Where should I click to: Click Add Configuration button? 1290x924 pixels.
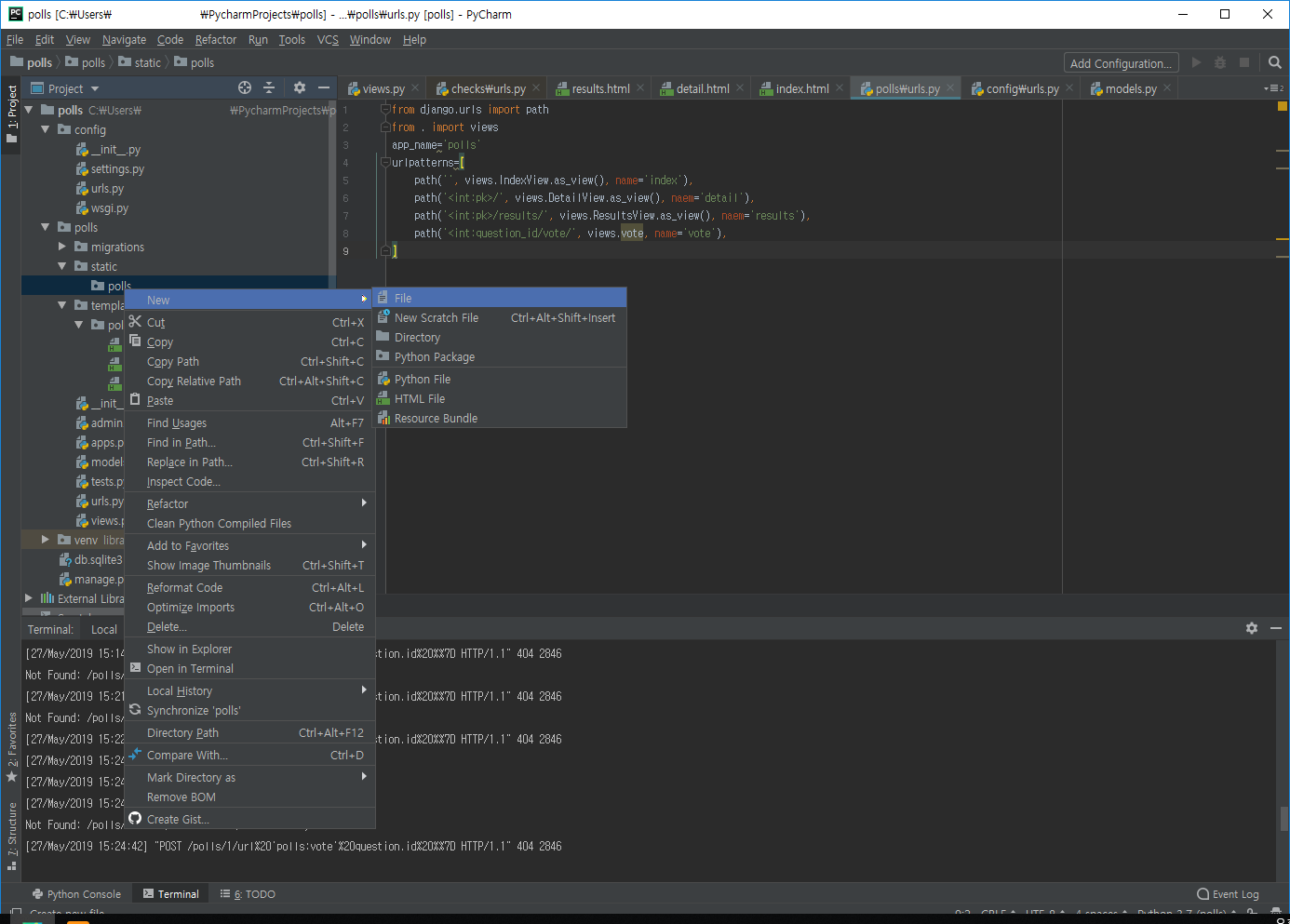point(1121,63)
